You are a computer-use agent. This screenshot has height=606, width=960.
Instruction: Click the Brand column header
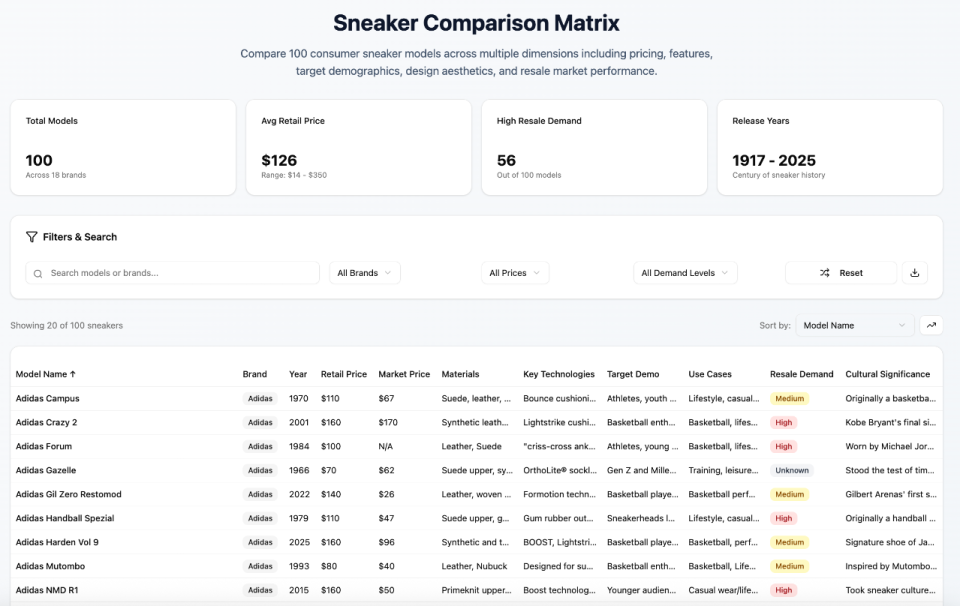click(x=255, y=374)
